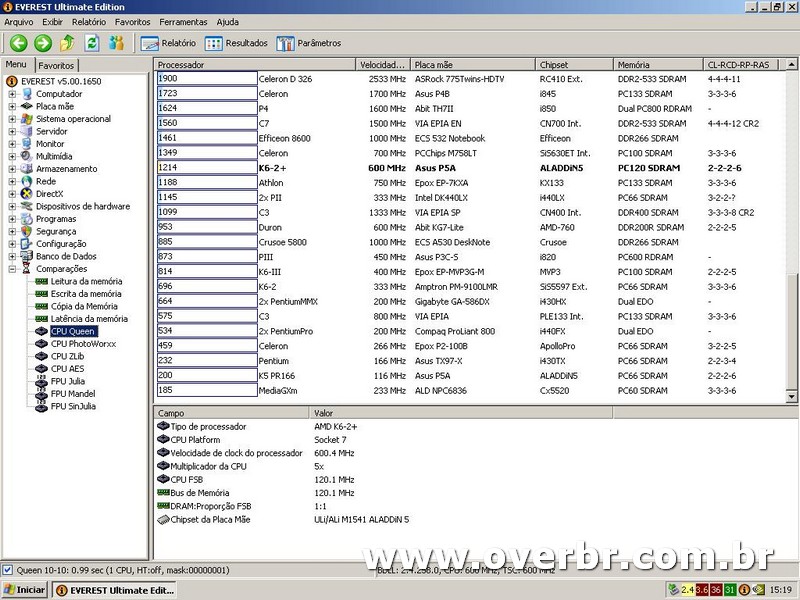Switch to the Favoritos tab

pos(56,65)
